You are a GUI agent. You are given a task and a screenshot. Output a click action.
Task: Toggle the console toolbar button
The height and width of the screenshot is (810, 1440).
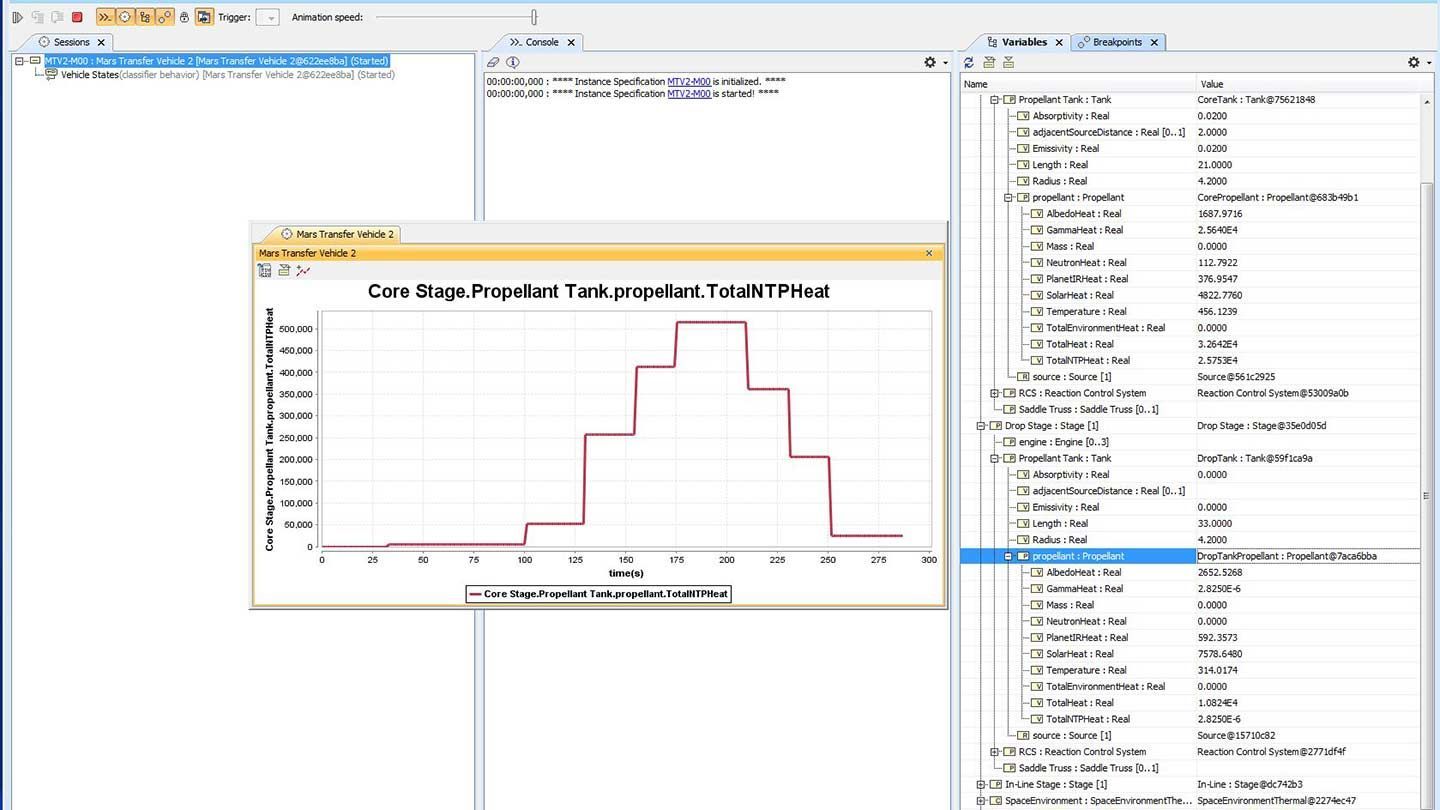click(x=105, y=17)
